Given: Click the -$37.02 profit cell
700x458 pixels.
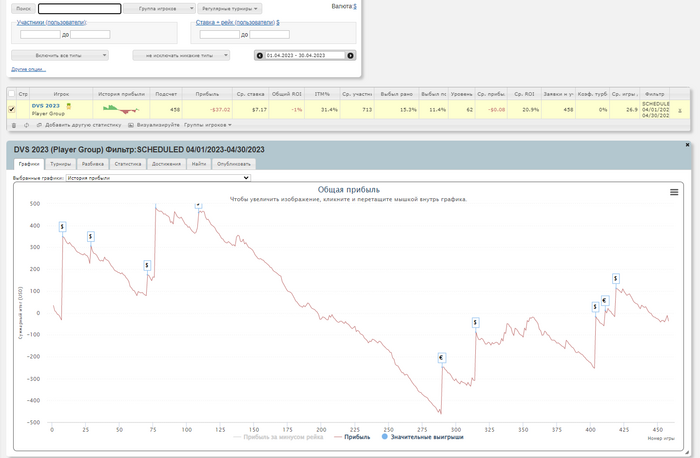Looking at the screenshot, I should tap(207, 109).
